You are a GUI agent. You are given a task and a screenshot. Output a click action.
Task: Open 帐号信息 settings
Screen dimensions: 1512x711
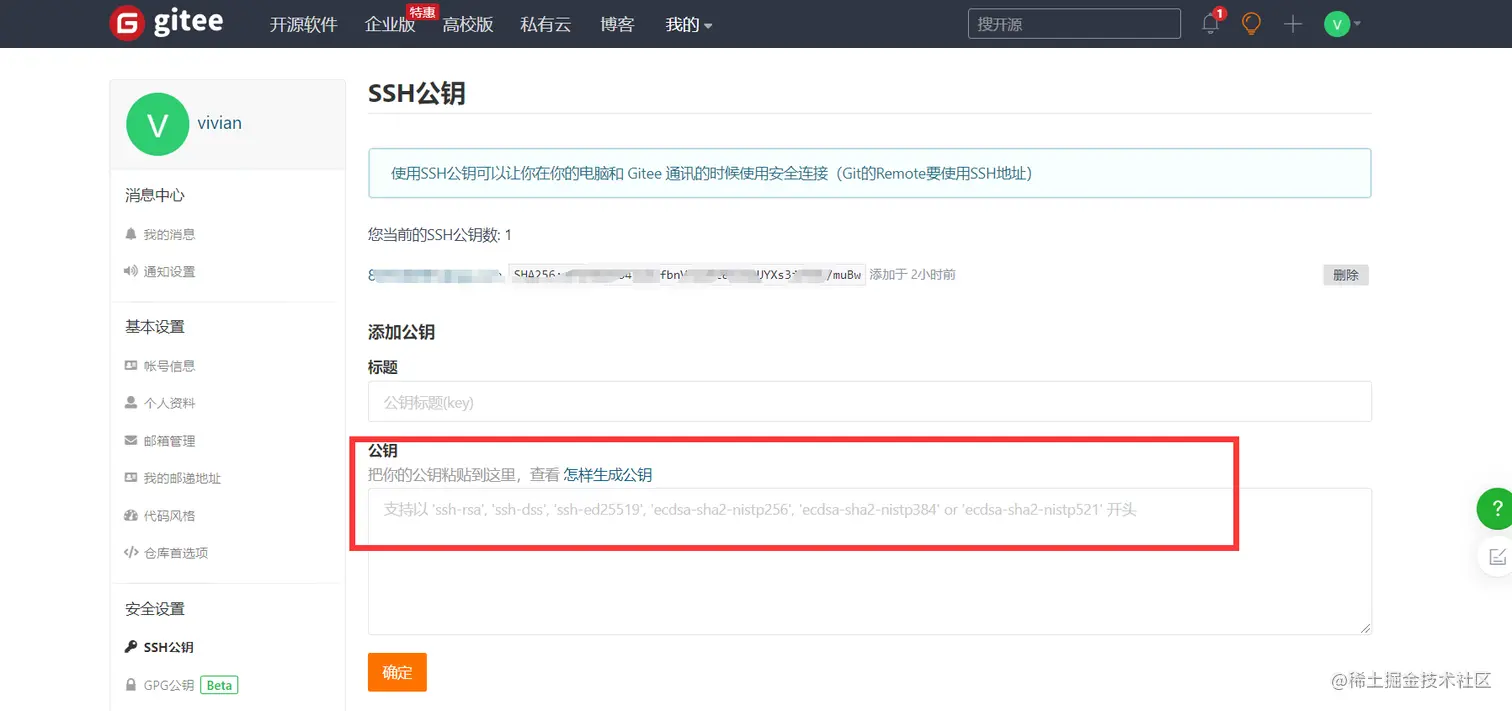coord(169,366)
